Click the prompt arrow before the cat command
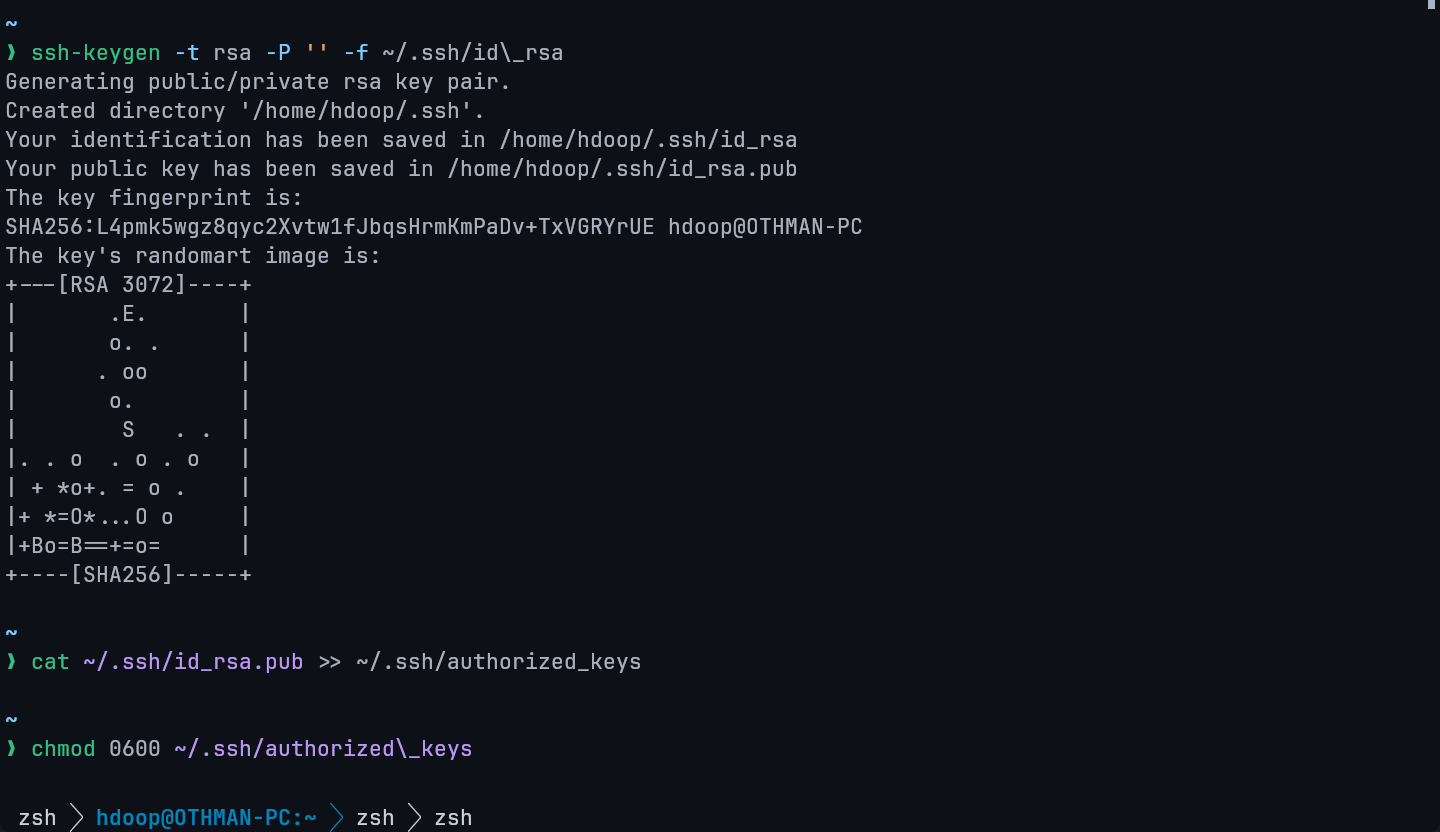The height and width of the screenshot is (832, 1440). tap(12, 662)
